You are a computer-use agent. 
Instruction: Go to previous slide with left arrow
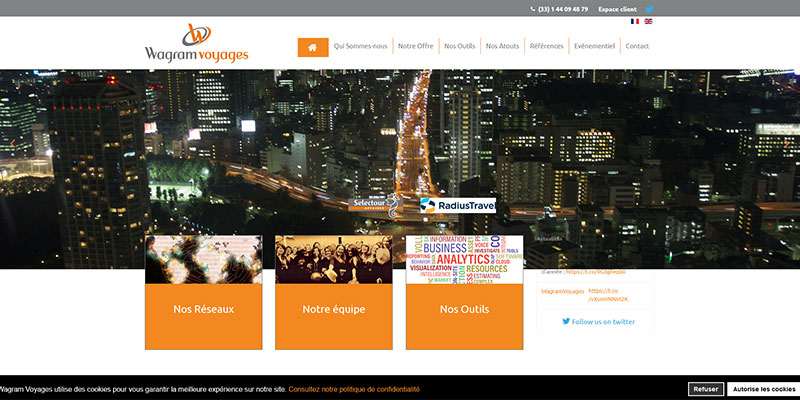click(x=13, y=144)
